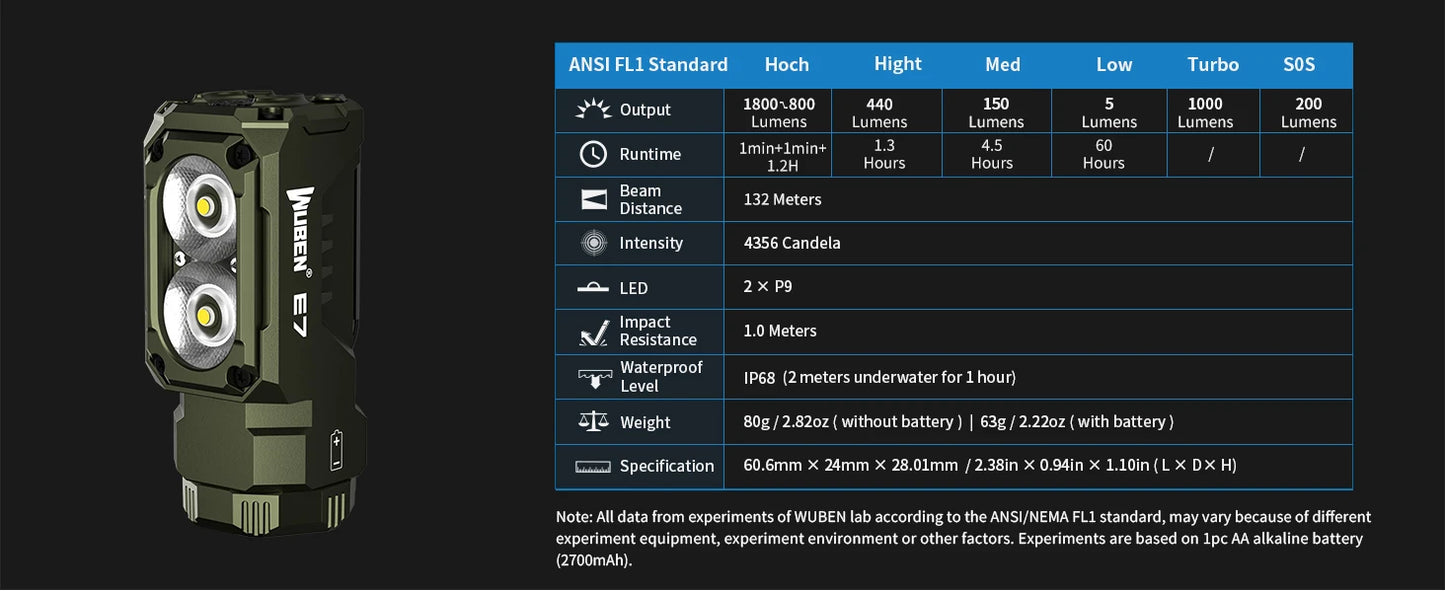Click the Output sunburst icon

[x=593, y=109]
